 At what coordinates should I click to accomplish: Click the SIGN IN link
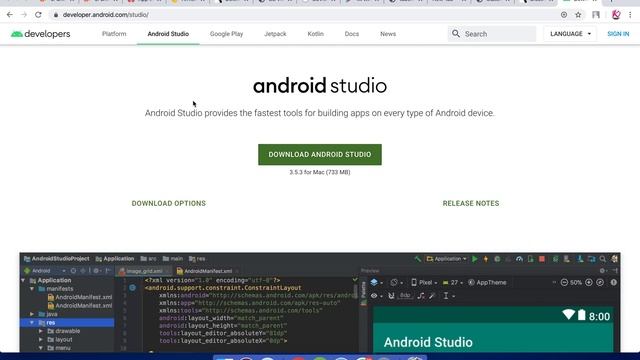[618, 34]
